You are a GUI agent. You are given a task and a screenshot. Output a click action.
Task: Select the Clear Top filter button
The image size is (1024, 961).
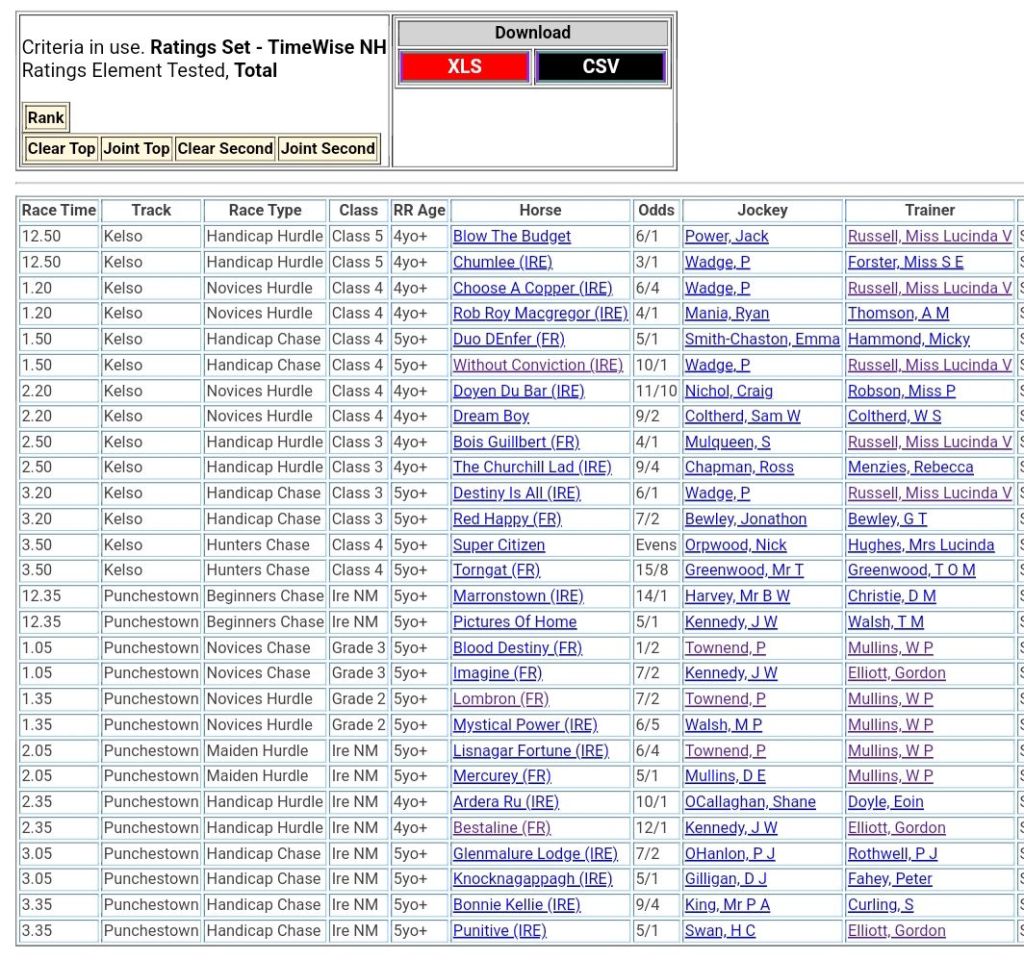click(61, 149)
